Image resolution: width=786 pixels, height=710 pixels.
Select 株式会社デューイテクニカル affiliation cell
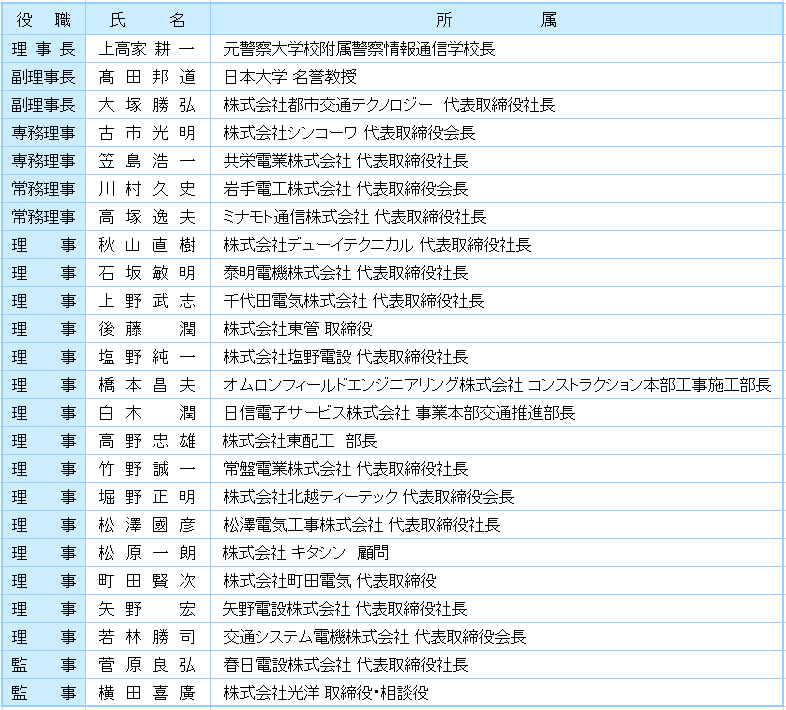pos(497,245)
